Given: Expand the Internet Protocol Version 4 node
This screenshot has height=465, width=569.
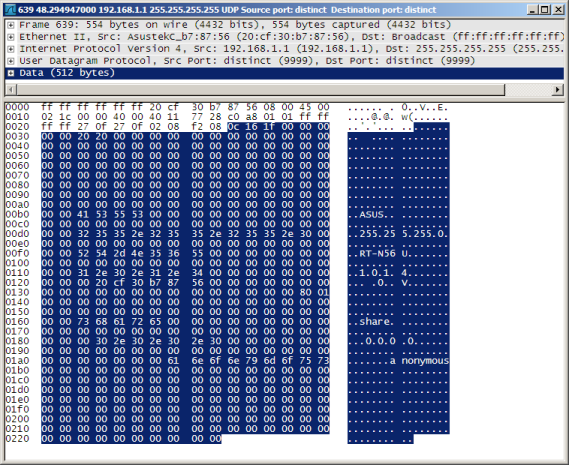Looking at the screenshot, I should pyautogui.click(x=11, y=49).
